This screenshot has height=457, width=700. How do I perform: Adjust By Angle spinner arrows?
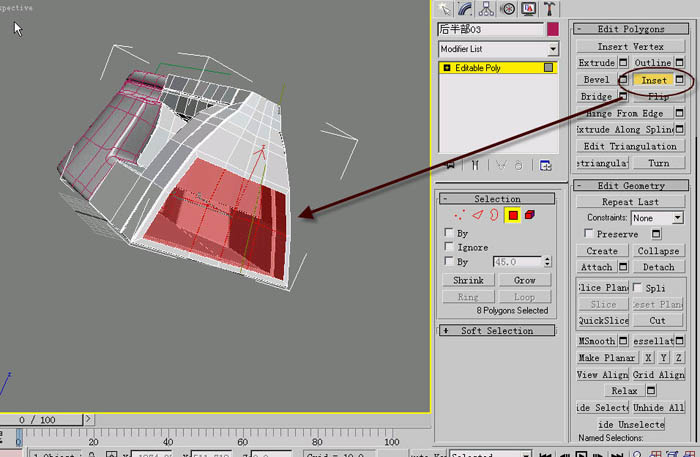pos(547,262)
